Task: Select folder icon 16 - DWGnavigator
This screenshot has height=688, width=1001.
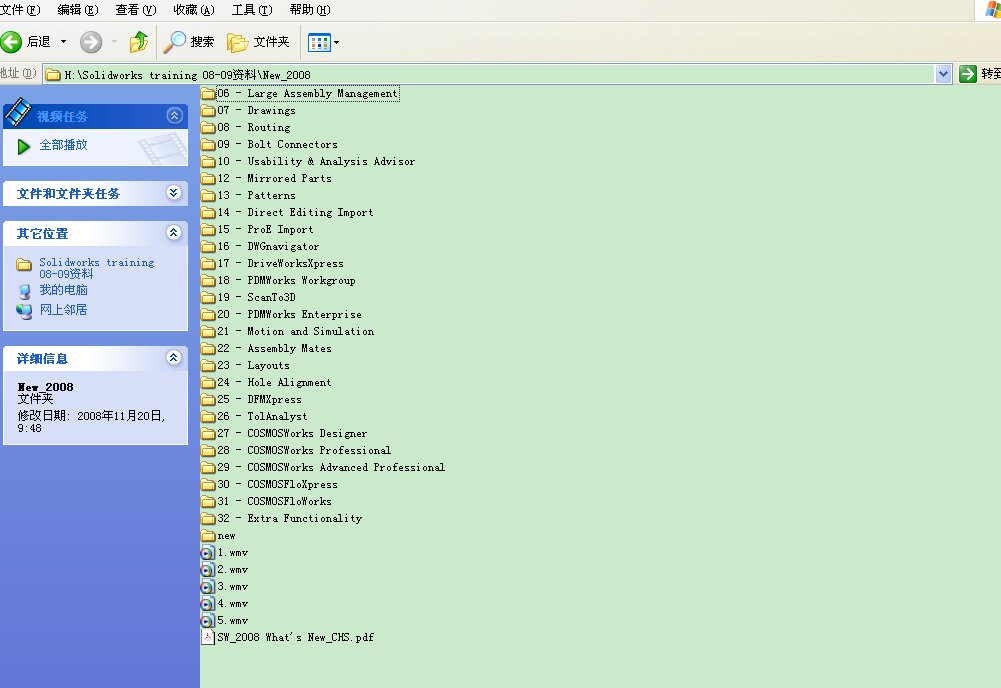Action: pos(208,246)
